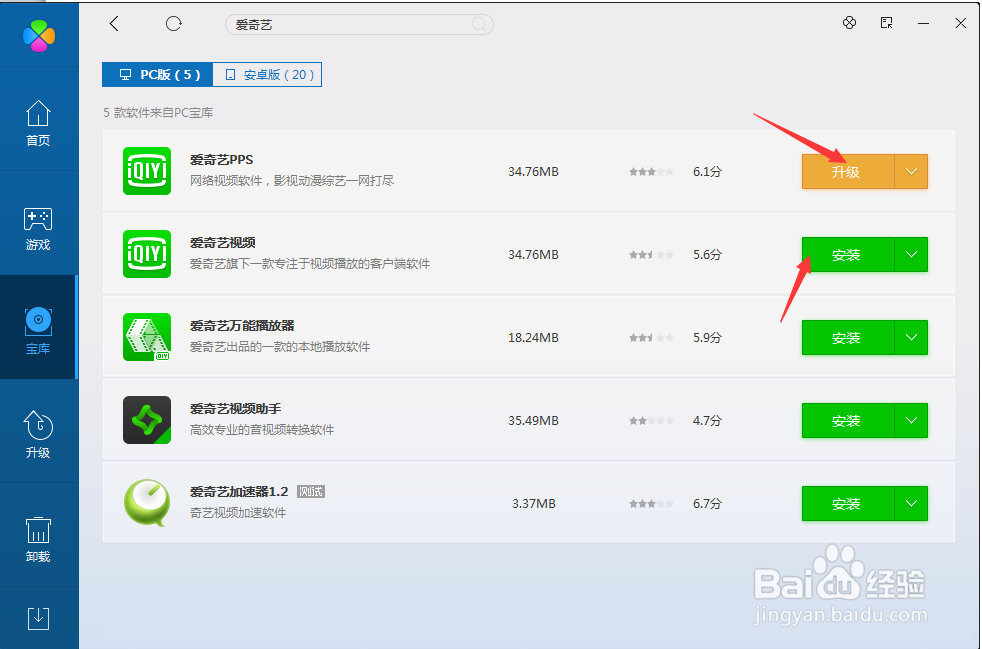Click star rating for 爱奇艺PPS
Screen dimensions: 982x649
pyautogui.click(x=651, y=172)
